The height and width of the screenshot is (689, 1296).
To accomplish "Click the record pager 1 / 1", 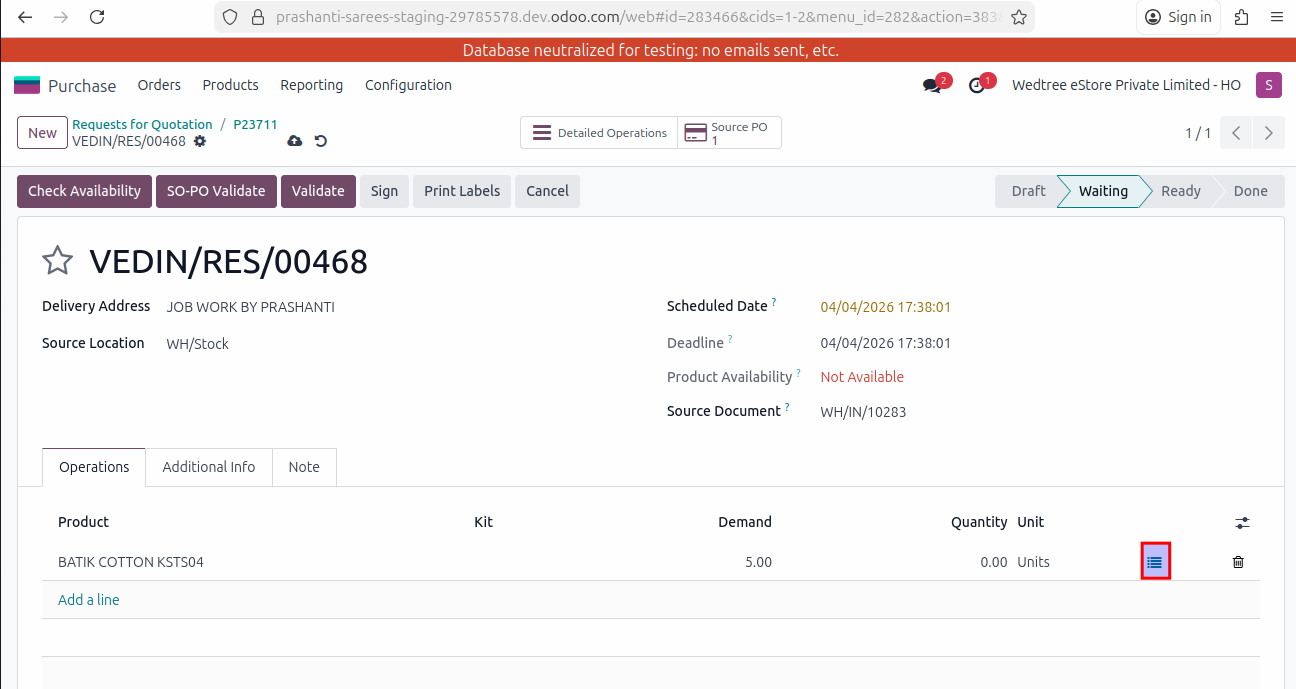I will tap(1198, 133).
